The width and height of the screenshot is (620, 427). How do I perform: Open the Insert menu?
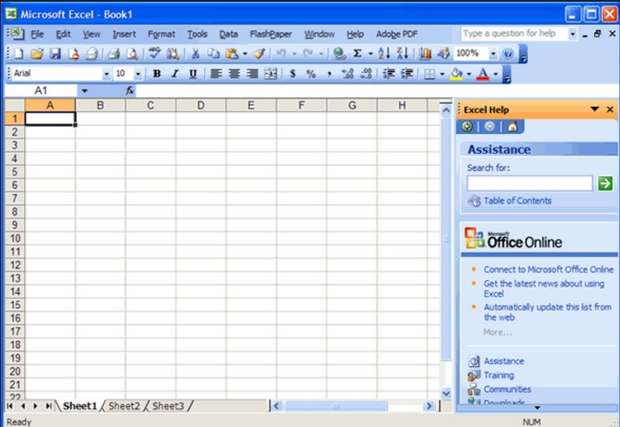pos(124,34)
